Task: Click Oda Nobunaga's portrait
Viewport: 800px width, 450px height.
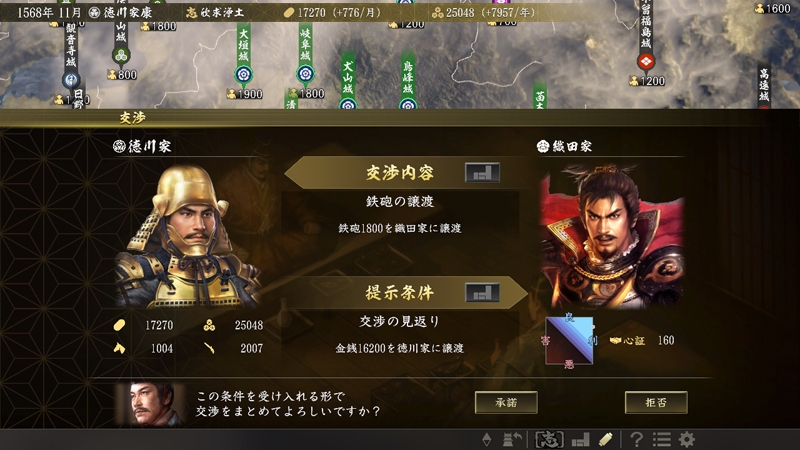Action: [x=612, y=236]
